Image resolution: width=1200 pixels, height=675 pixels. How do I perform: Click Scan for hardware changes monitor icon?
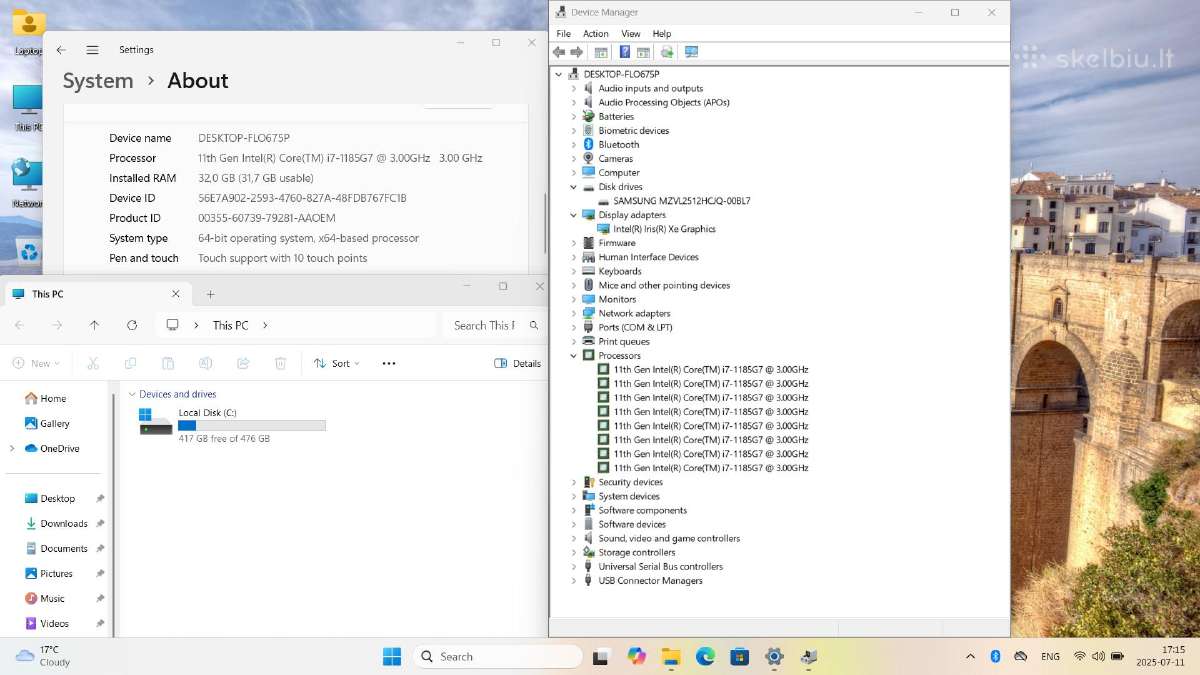pyautogui.click(x=691, y=52)
